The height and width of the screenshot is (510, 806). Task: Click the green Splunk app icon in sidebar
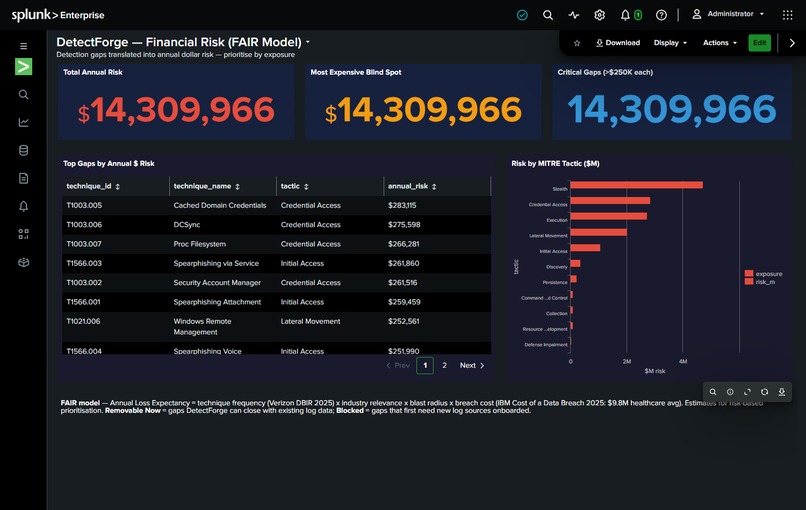pos(24,67)
